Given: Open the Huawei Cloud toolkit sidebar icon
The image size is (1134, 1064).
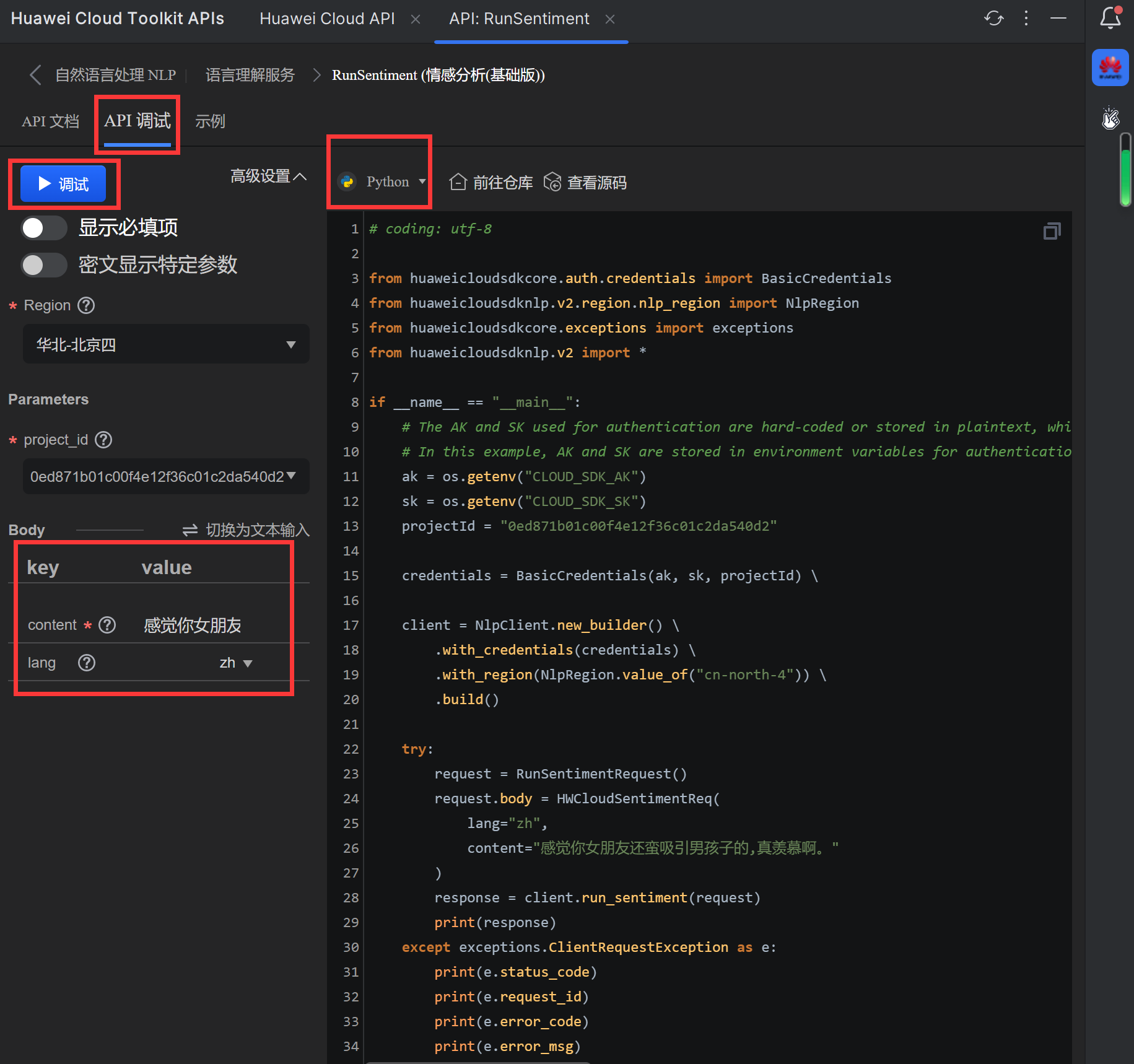Looking at the screenshot, I should (1110, 68).
